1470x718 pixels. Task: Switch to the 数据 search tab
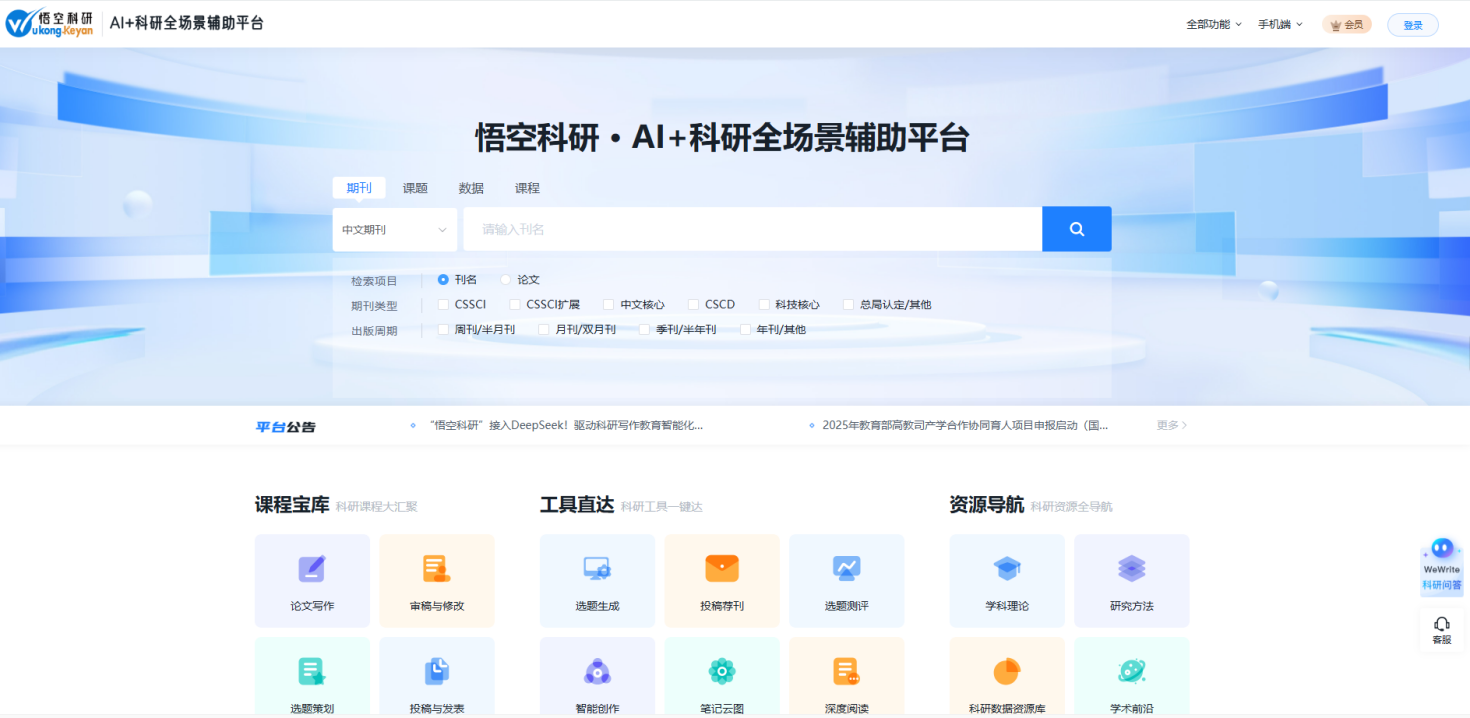click(471, 188)
